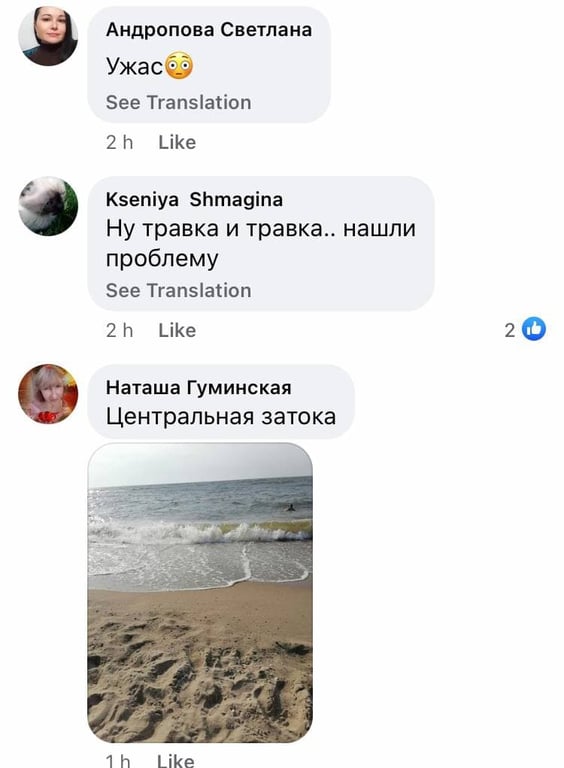Screen dimensions: 564x768
Task: Click the blue thumbs-up reaction icon
Action: [x=534, y=329]
